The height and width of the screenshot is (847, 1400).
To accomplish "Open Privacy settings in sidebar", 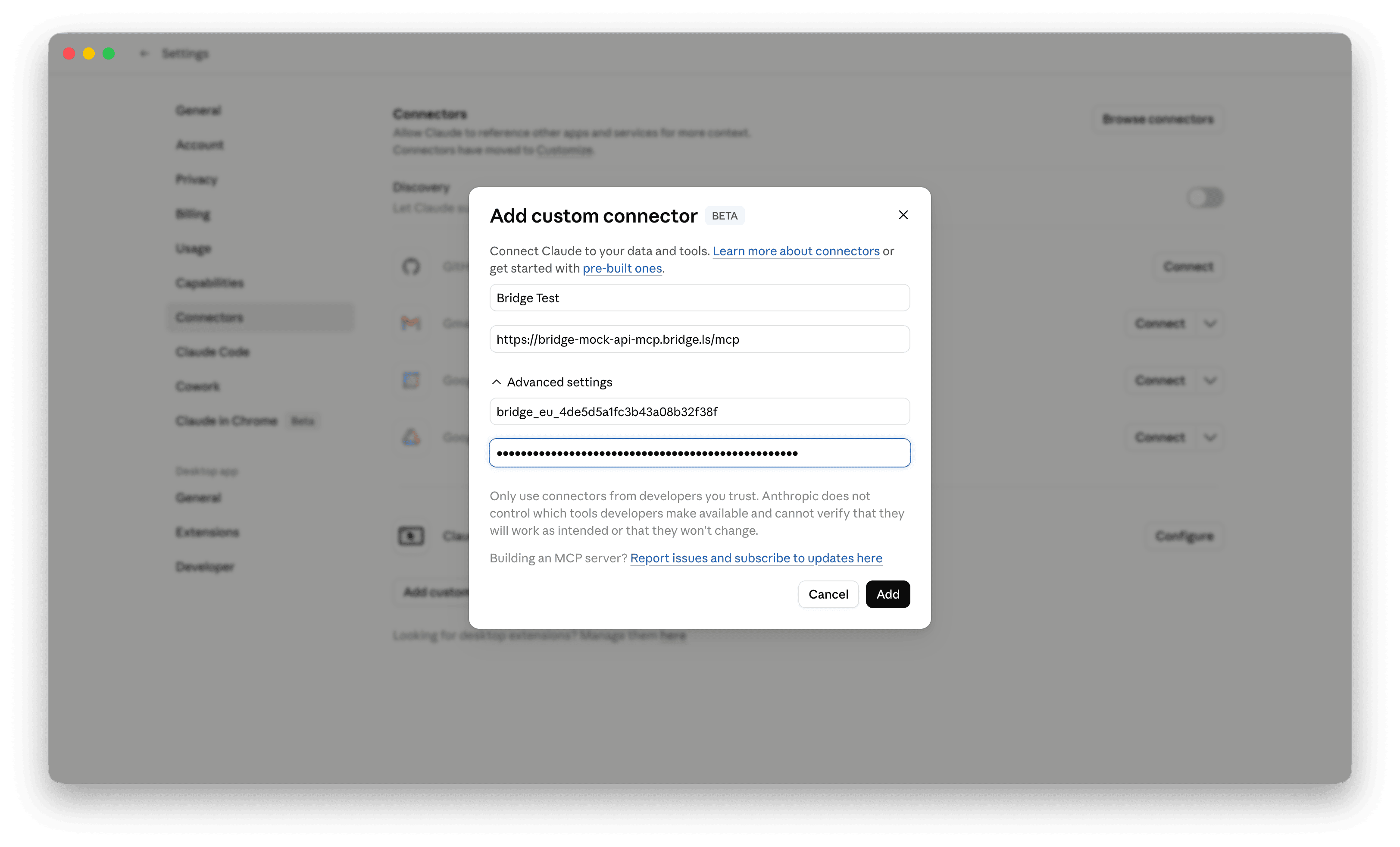I will pos(197,180).
